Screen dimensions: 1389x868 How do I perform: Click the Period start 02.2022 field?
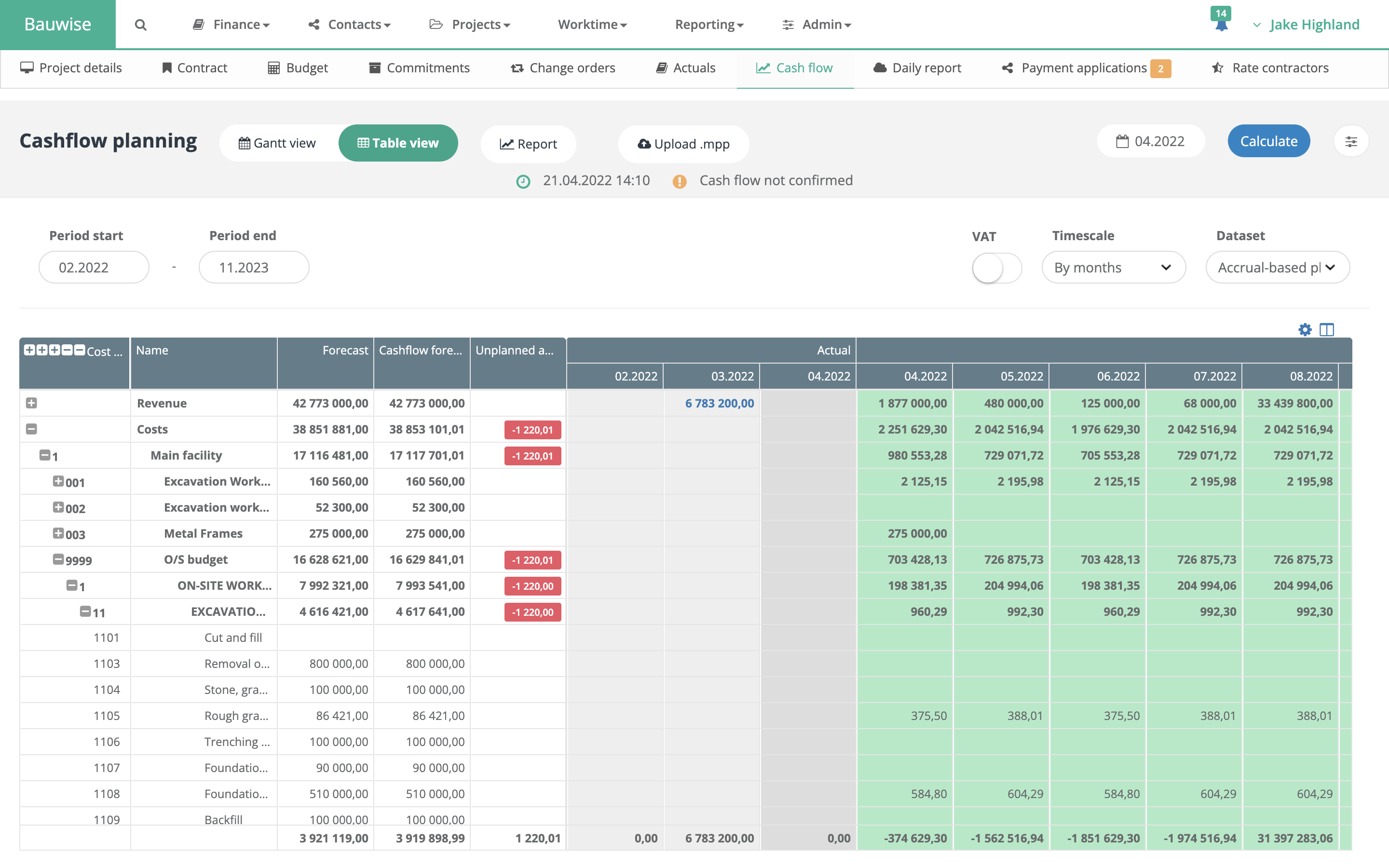tap(93, 267)
